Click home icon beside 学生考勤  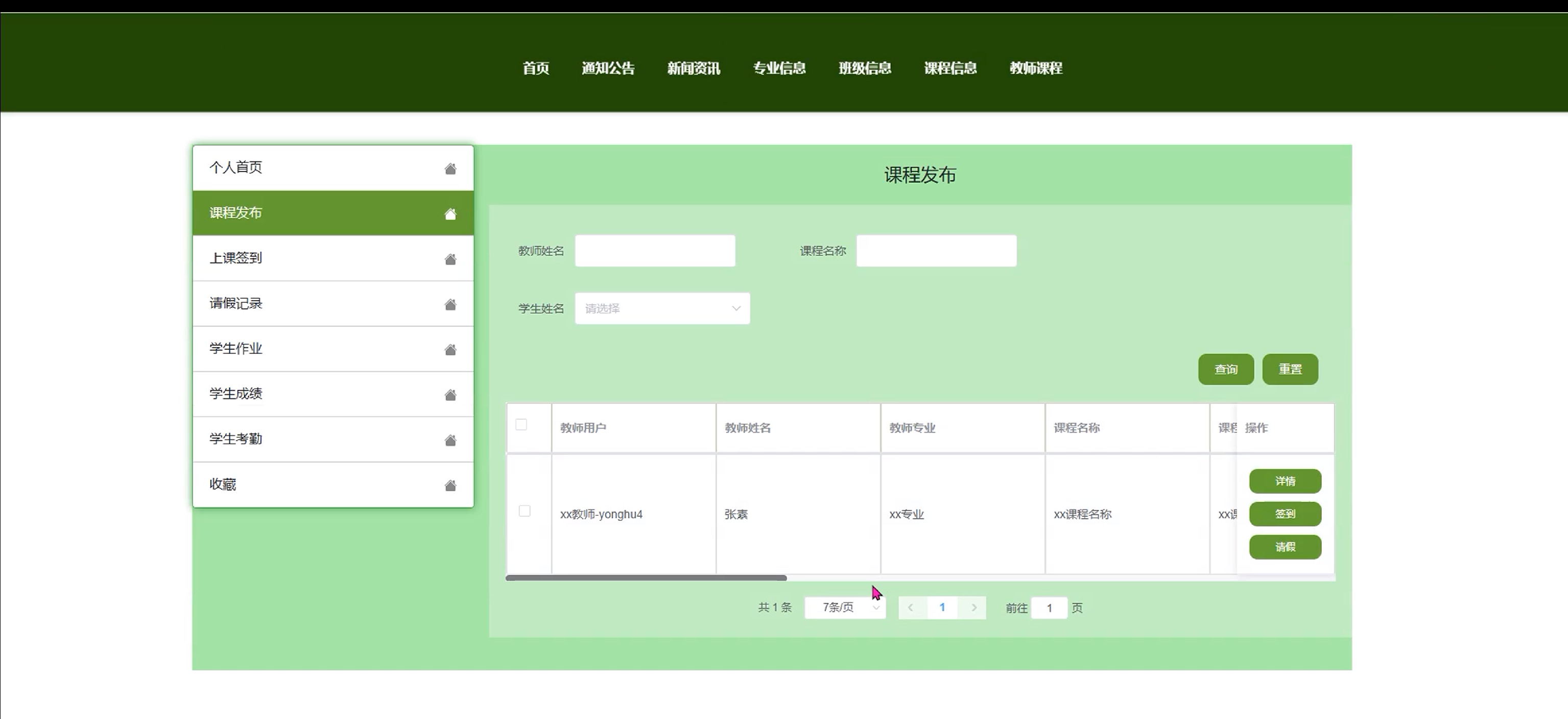[x=450, y=440]
